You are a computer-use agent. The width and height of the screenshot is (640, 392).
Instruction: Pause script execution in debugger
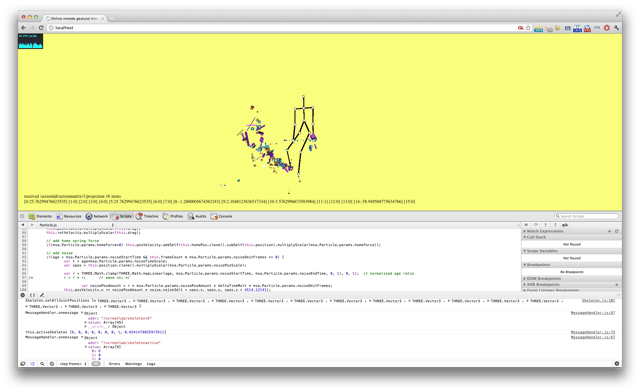coord(527,225)
